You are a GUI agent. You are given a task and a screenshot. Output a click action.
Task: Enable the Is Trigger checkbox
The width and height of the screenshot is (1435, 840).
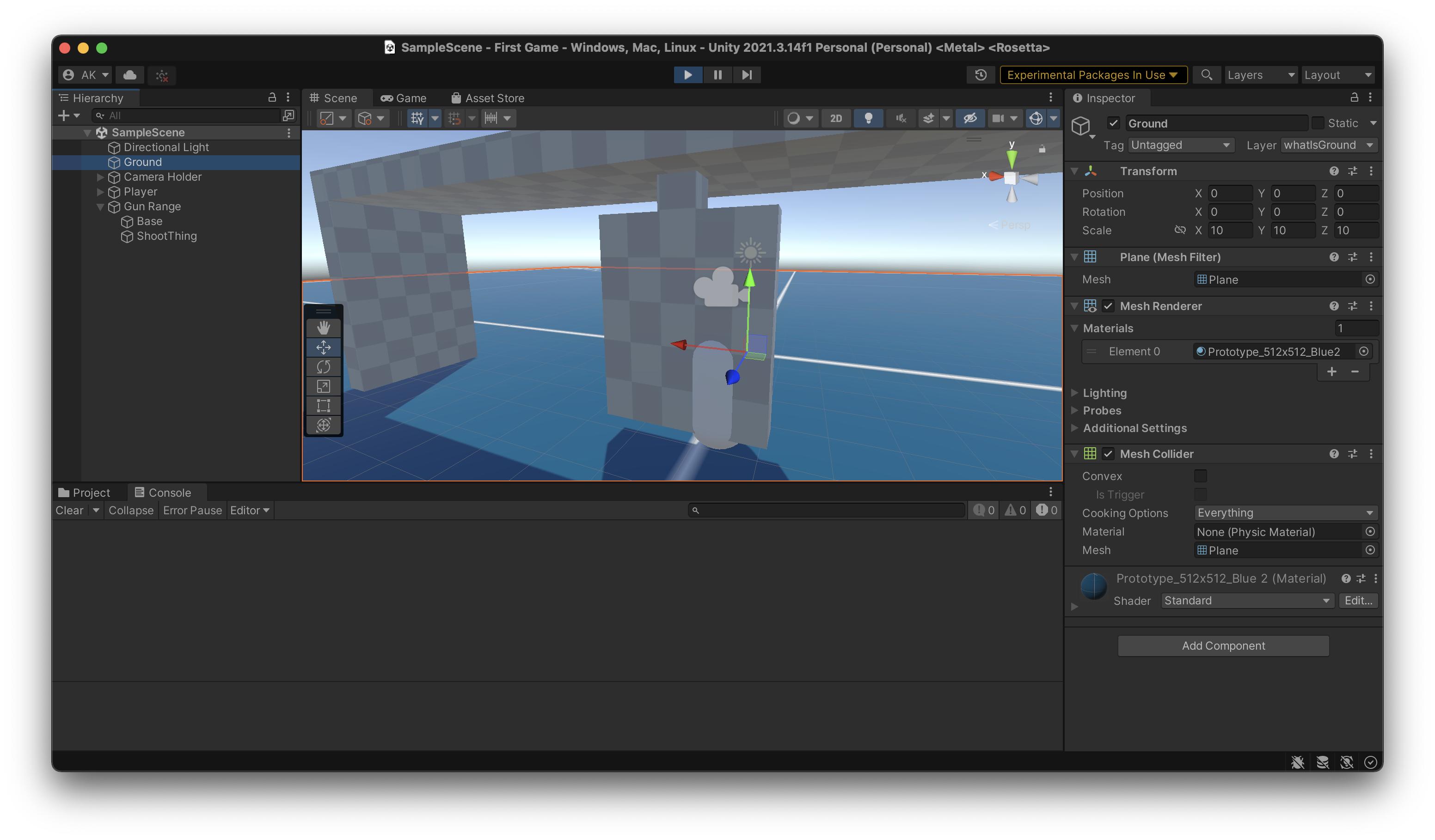(1201, 494)
